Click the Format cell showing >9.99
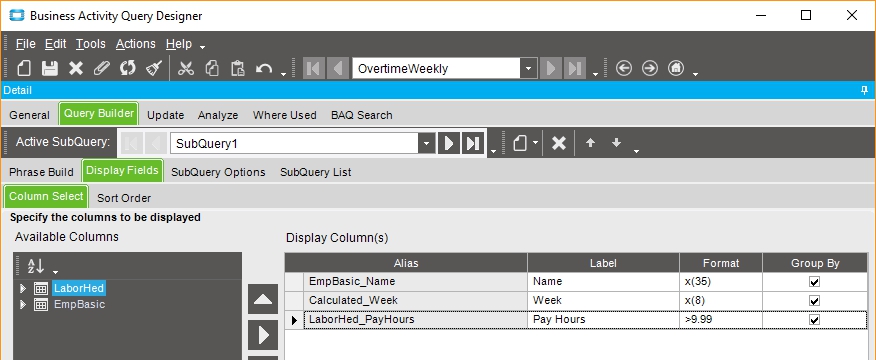876x360 pixels. point(721,320)
